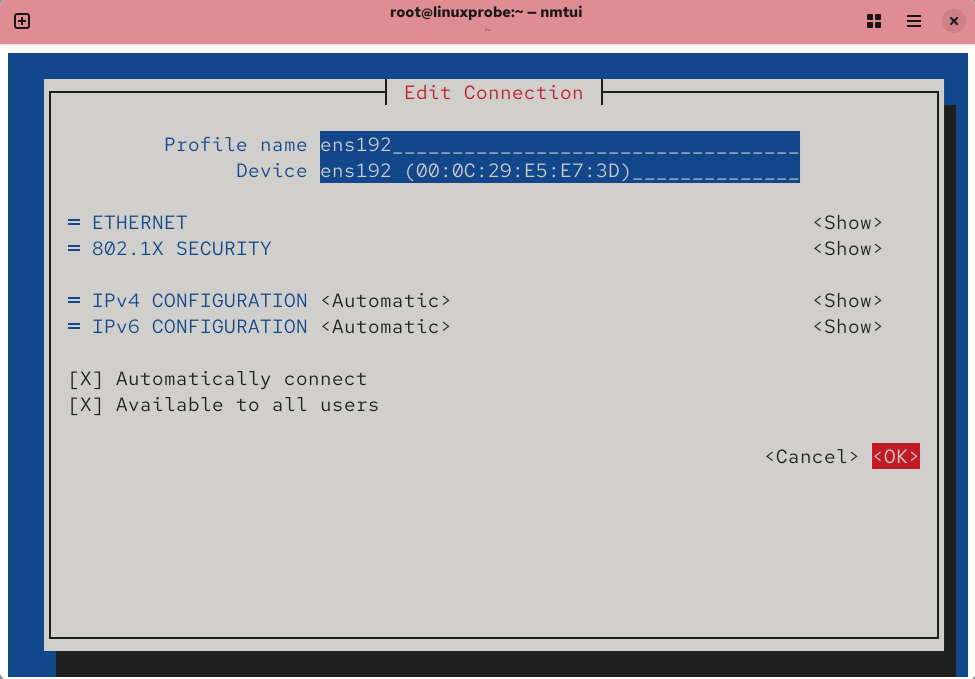Show the IPv6 CONFIGURATION details
This screenshot has width=975, height=679.
click(847, 327)
